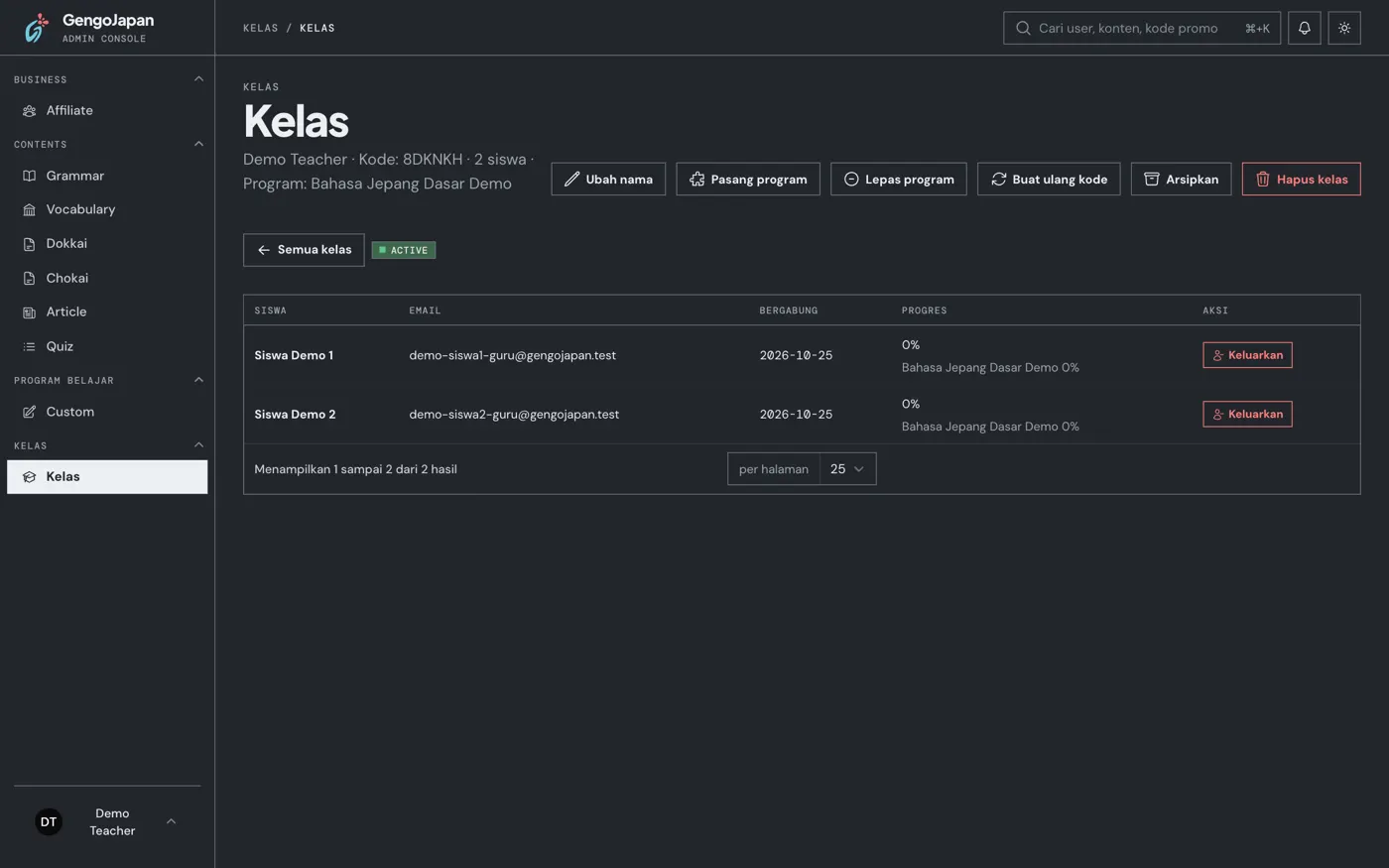
Task: Open the Affiliate menu item
Action: (x=107, y=111)
